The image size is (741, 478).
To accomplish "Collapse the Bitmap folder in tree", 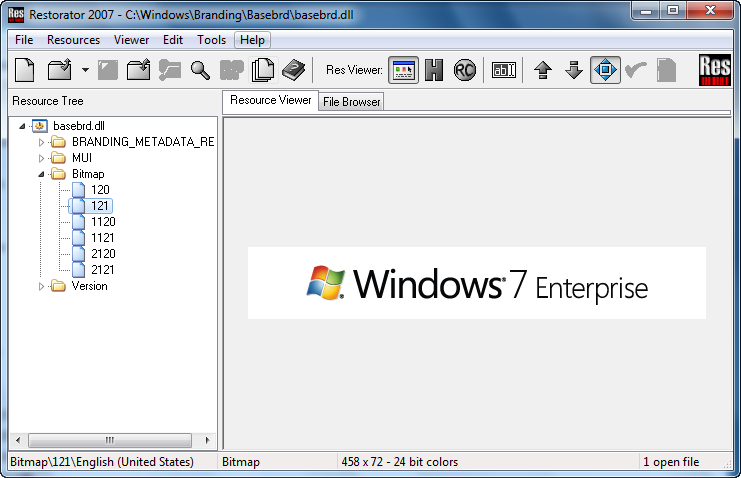I will point(42,174).
